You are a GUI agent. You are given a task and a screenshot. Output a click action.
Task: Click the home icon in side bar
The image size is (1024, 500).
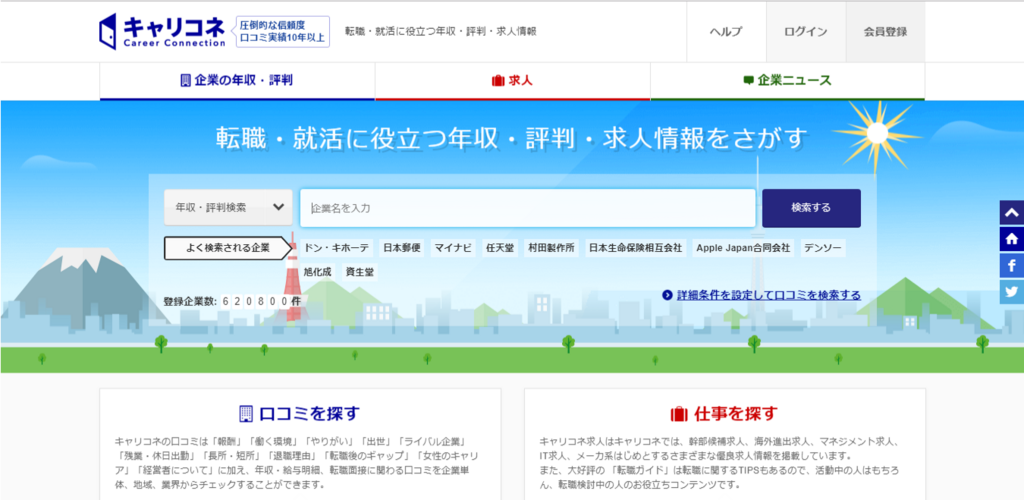tap(1012, 240)
